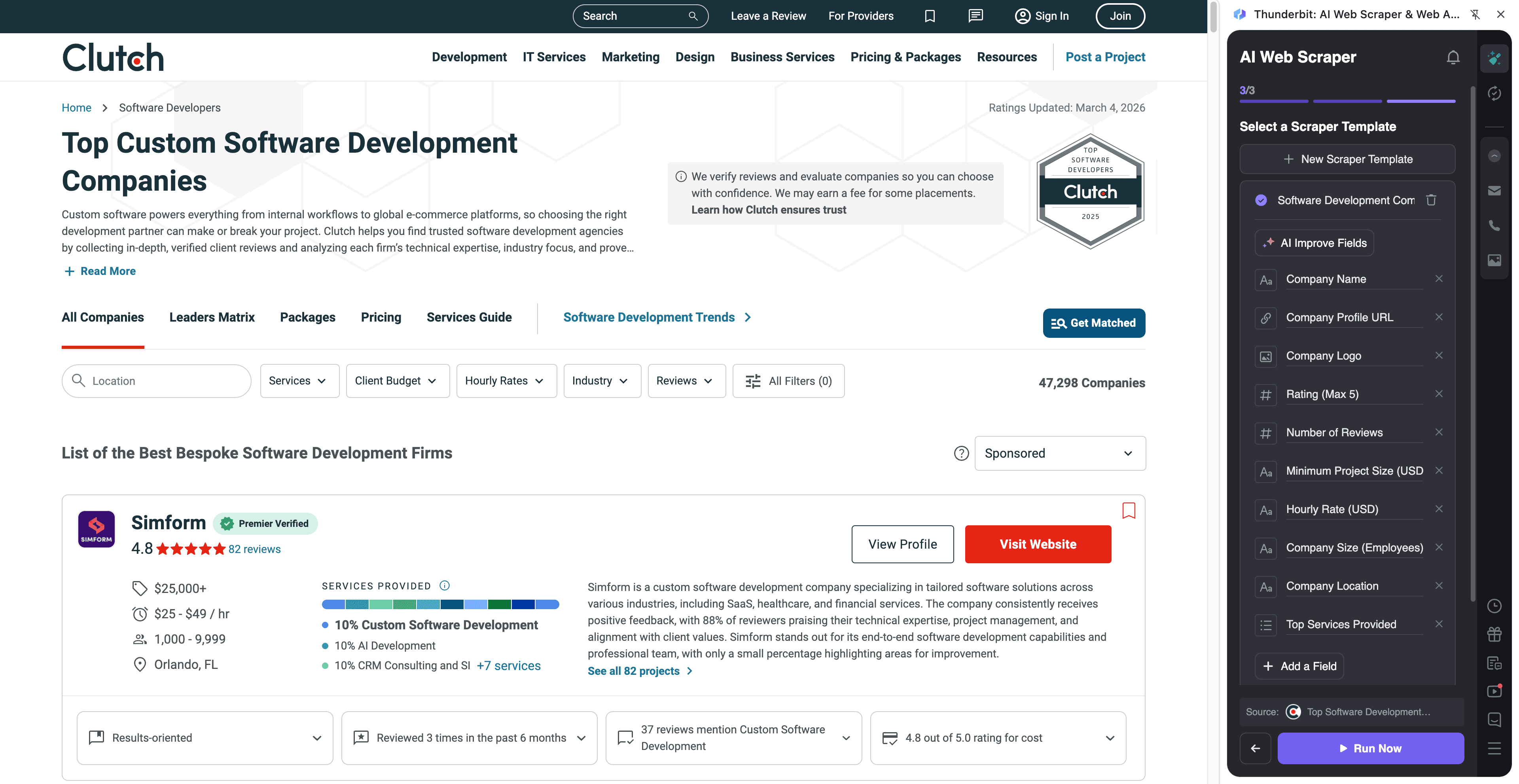Open the gift icon in Thunderbit sidebar

[1494, 634]
